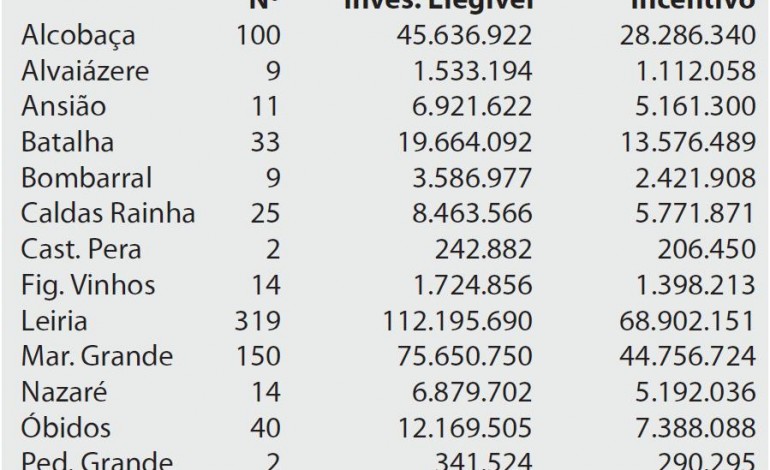Click the incentive value 68.902.151

(x=685, y=322)
